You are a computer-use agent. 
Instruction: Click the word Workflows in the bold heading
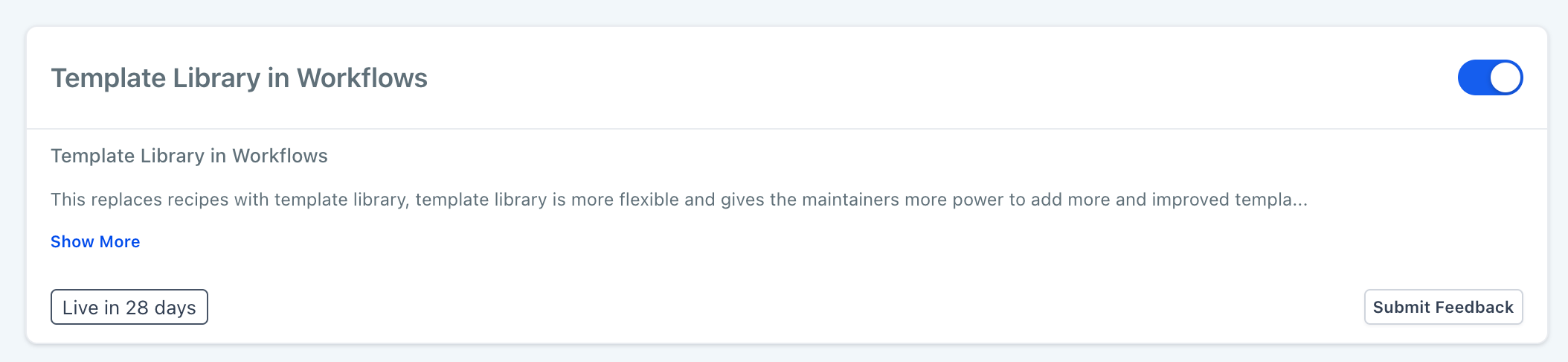362,78
